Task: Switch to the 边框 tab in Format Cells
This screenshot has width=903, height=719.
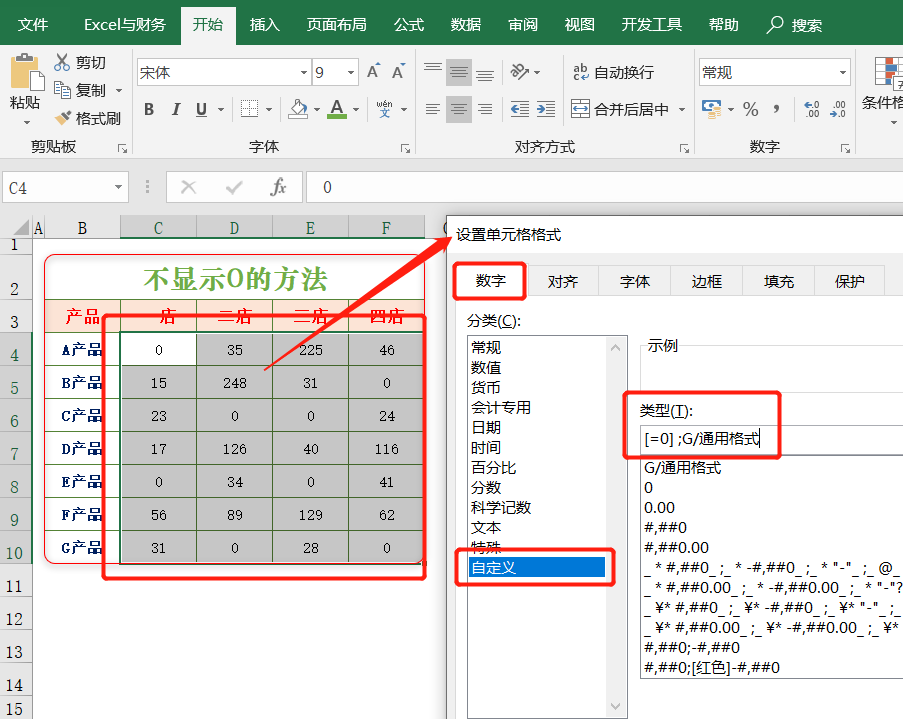Action: coord(706,282)
